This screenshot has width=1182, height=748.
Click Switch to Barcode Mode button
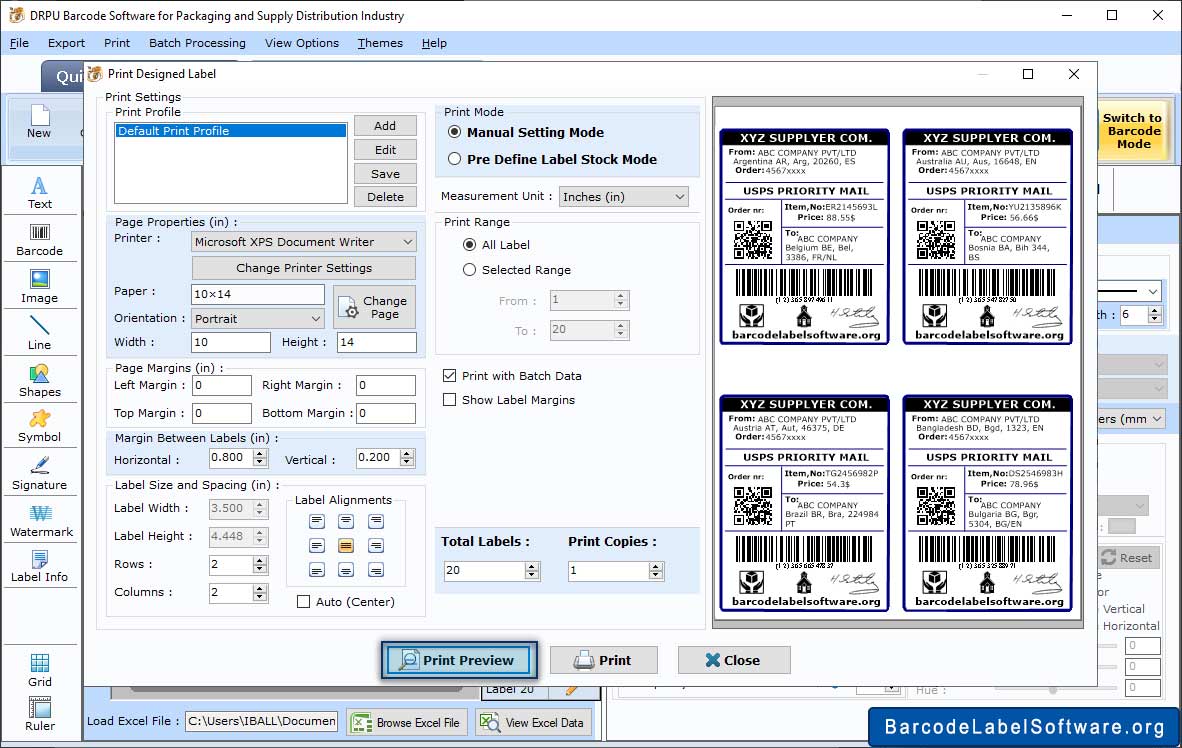[1132, 131]
